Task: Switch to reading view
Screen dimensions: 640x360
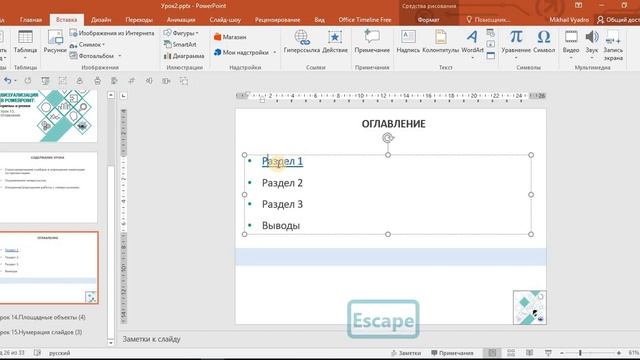Action: (x=529, y=353)
